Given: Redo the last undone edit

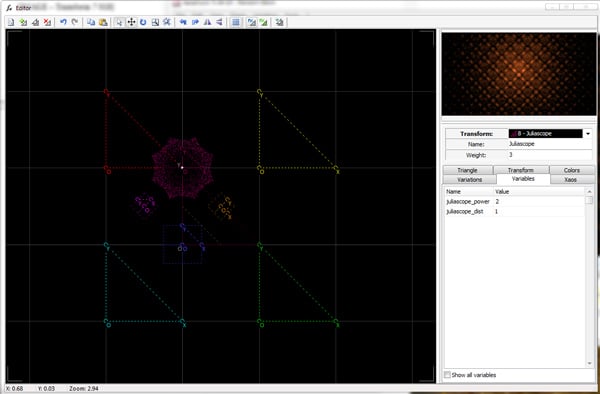Looking at the screenshot, I should [x=75, y=22].
